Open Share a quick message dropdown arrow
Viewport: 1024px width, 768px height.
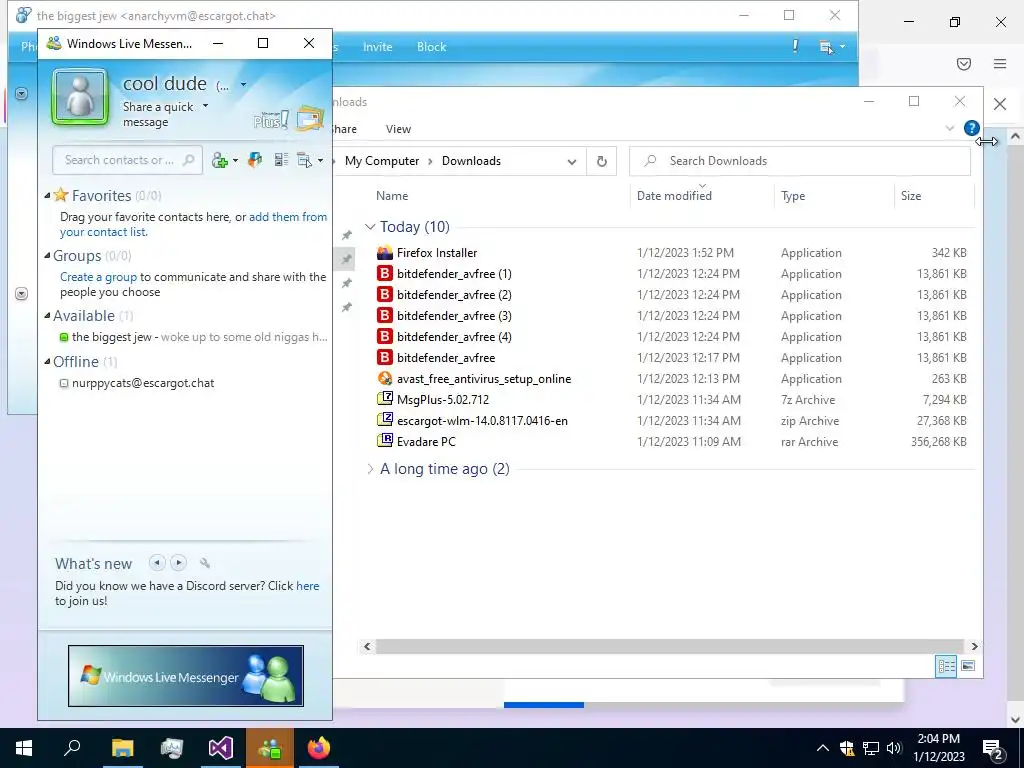click(205, 105)
